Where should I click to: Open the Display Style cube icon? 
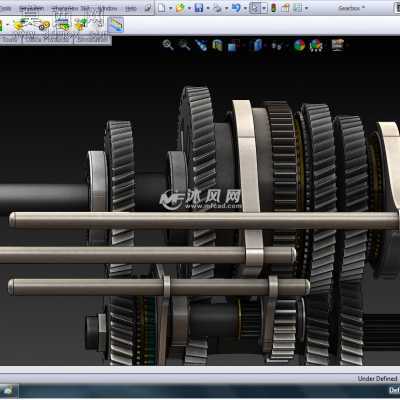pos(258,45)
